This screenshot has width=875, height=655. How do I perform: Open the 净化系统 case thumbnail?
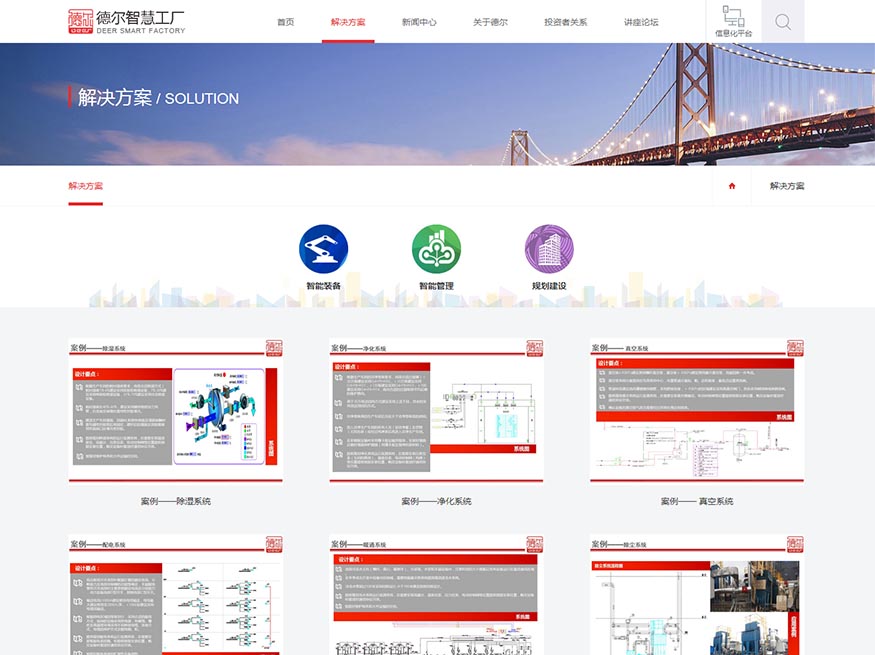(436, 411)
